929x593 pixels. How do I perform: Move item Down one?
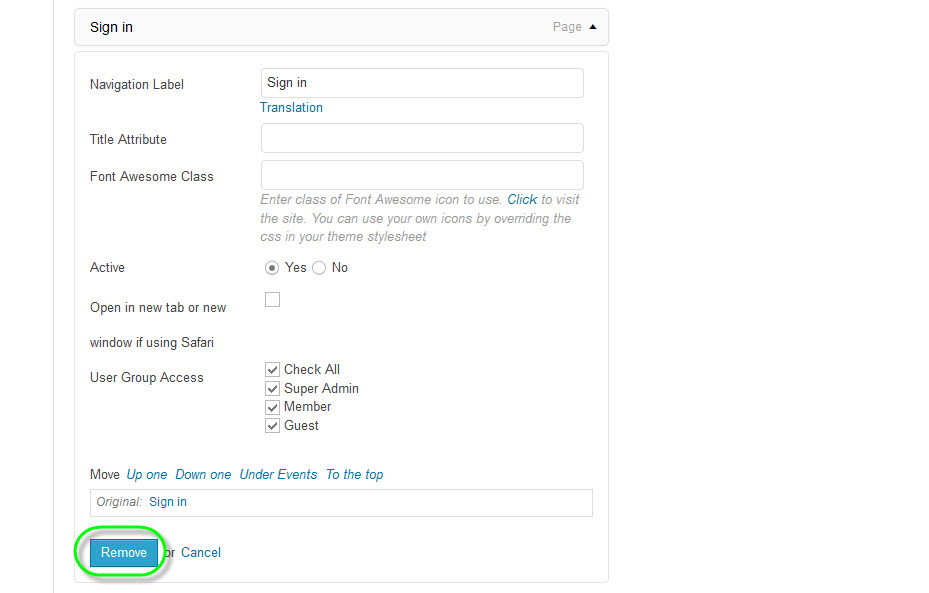click(x=203, y=475)
